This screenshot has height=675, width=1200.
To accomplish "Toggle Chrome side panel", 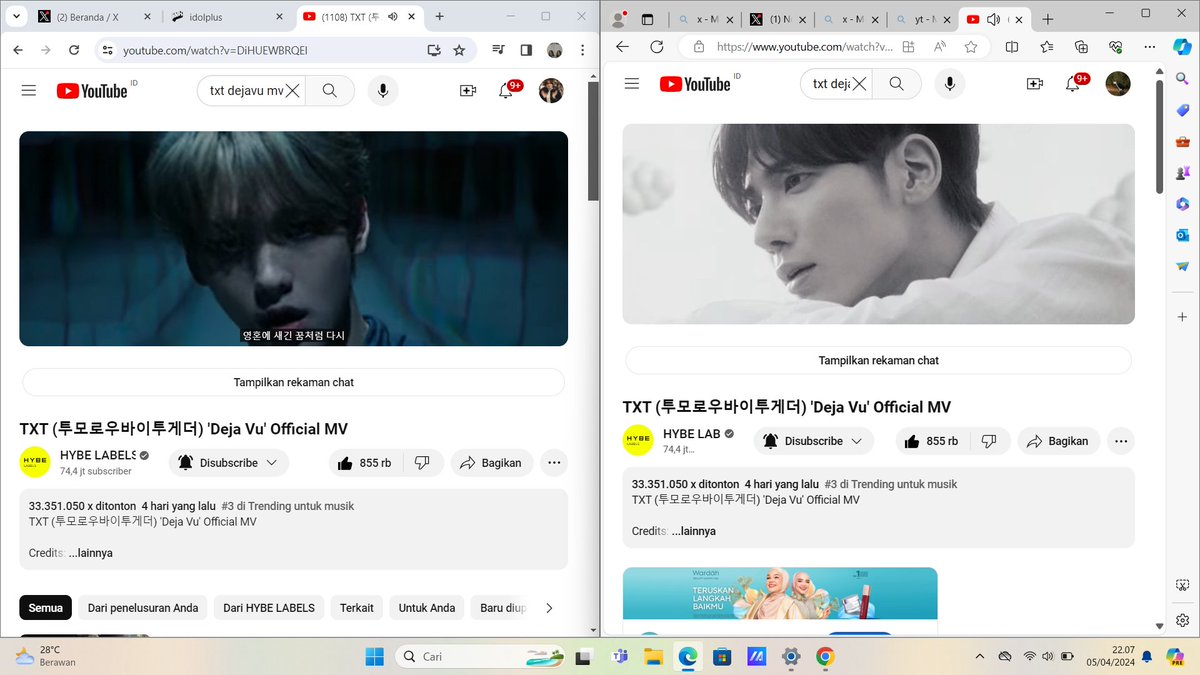I will tap(526, 50).
